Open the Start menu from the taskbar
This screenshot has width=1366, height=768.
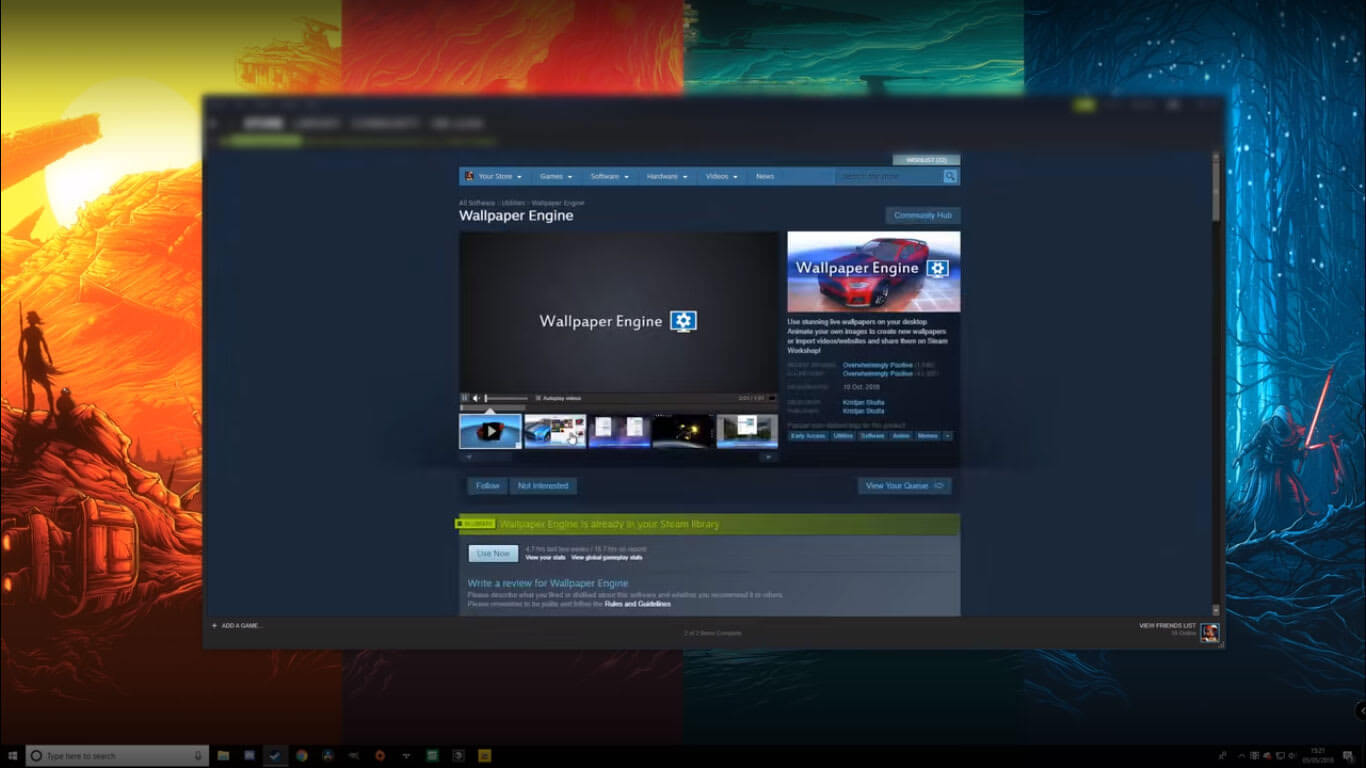11,754
